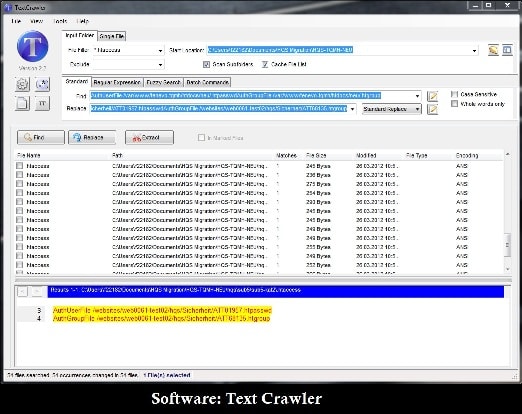The width and height of the screenshot is (522, 414).
Task: Enable the Whole words only option
Action: [454, 104]
